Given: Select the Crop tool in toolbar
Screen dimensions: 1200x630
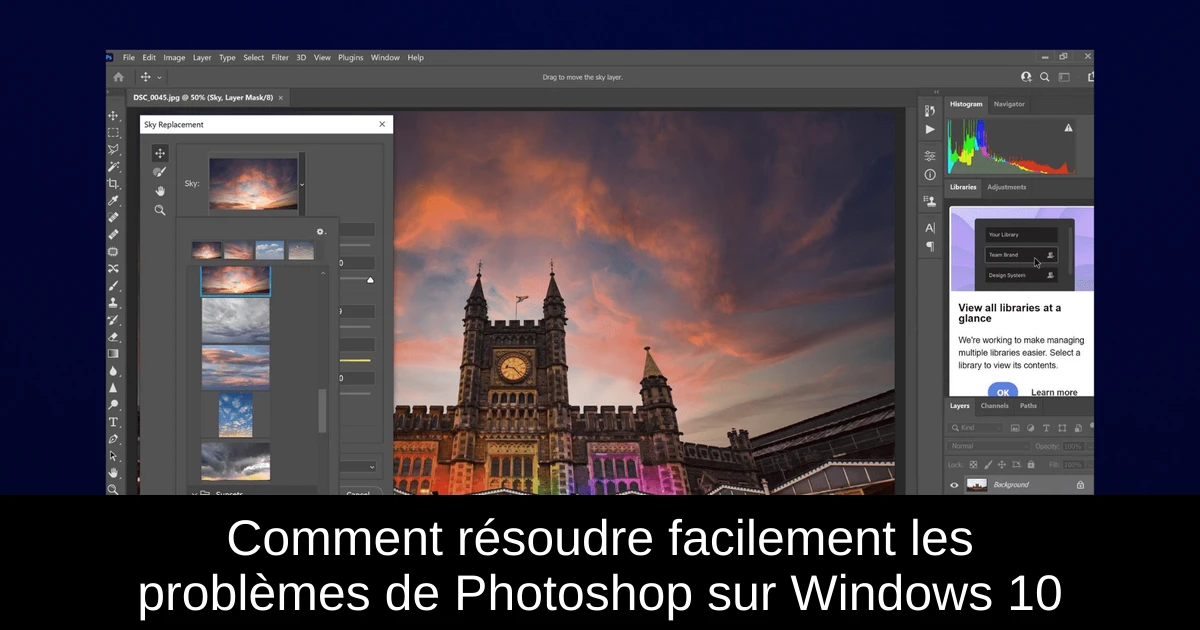Looking at the screenshot, I should tap(113, 183).
